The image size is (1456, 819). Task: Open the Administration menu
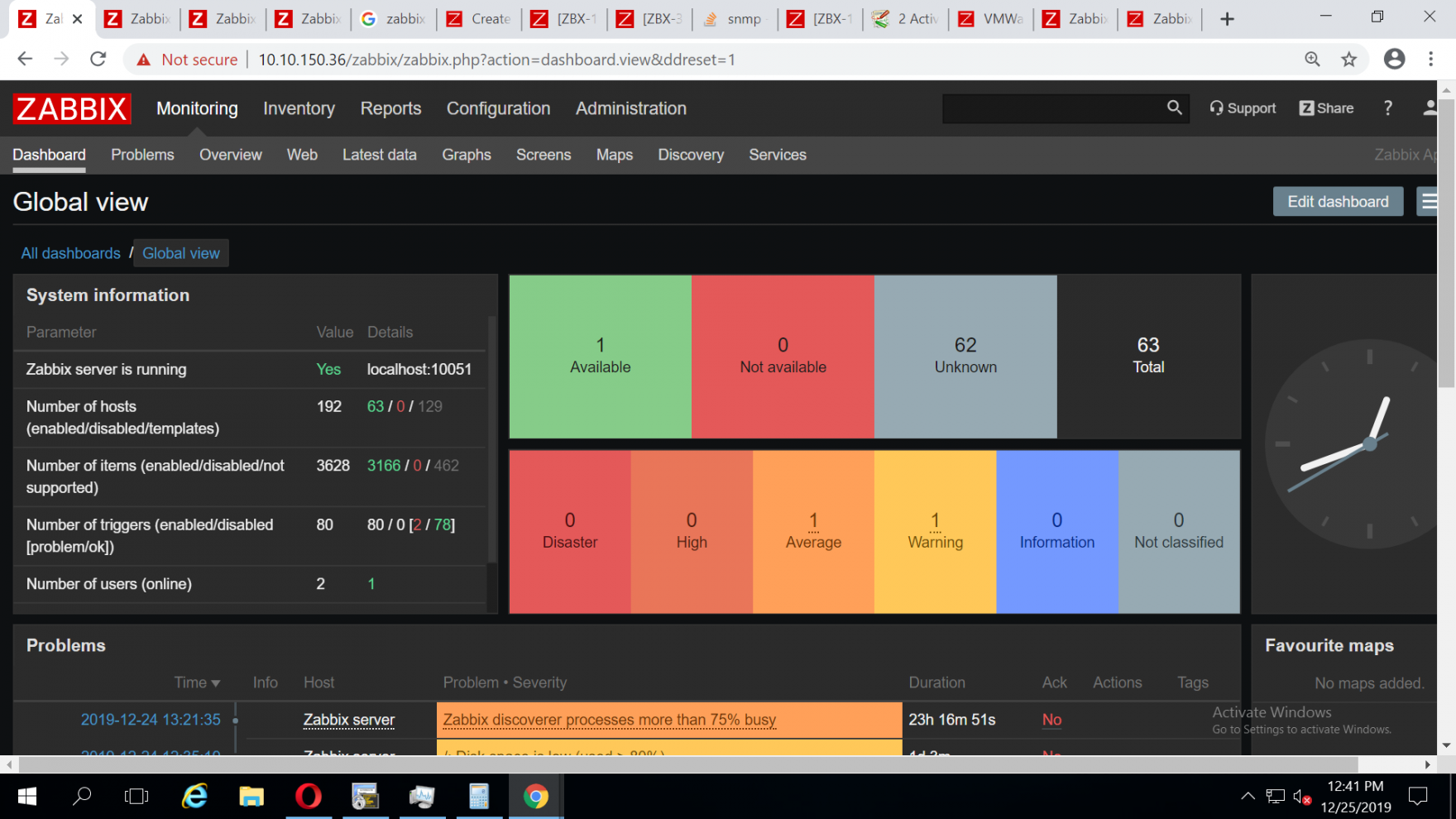pos(631,108)
